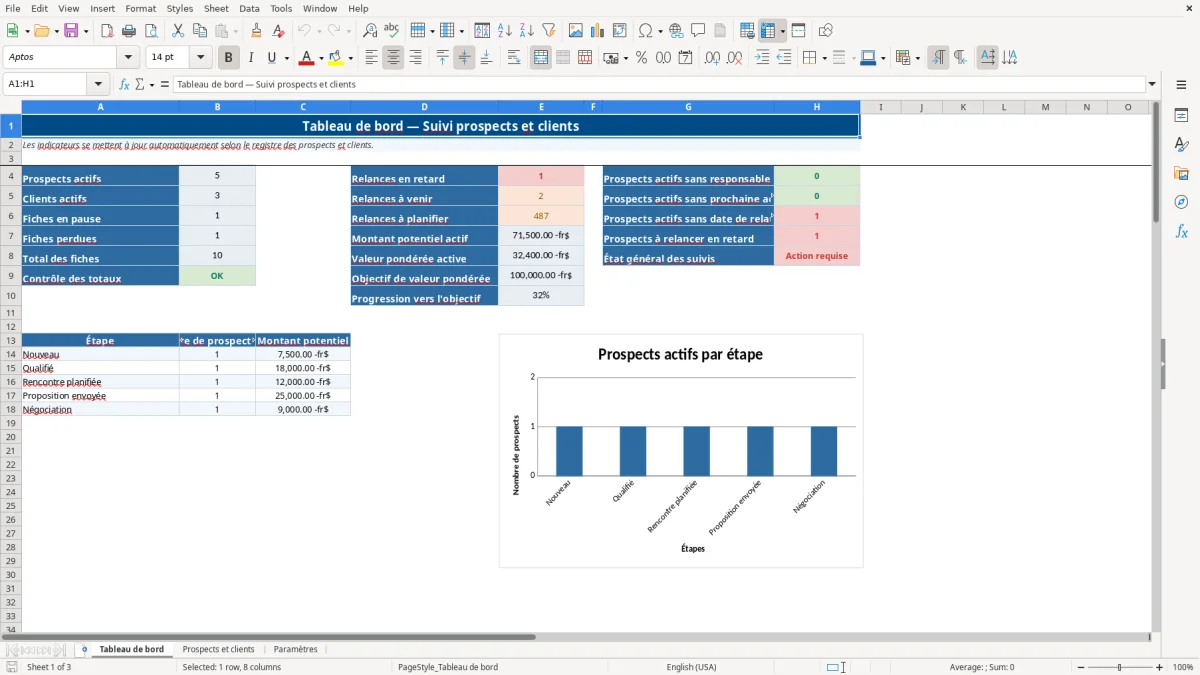This screenshot has height=675, width=1200.
Task: Click in the formula input line
Action: pyautogui.click(x=658, y=84)
